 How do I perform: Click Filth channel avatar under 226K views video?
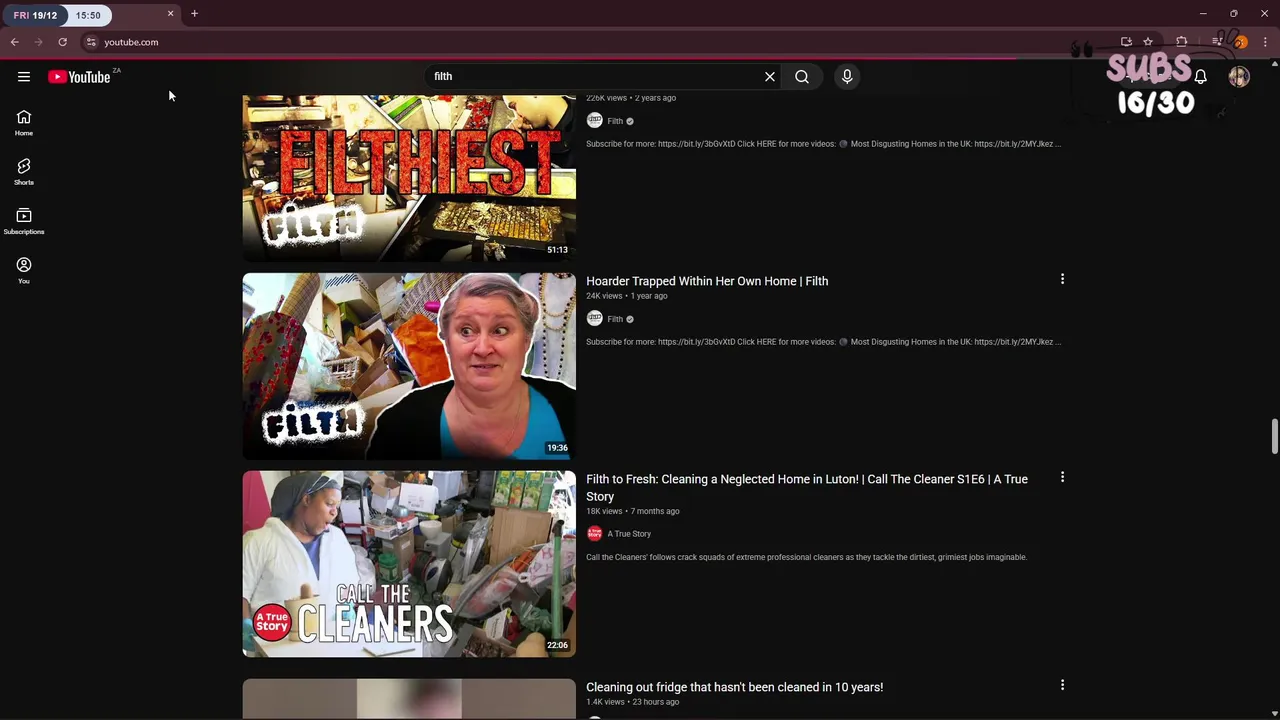(594, 120)
